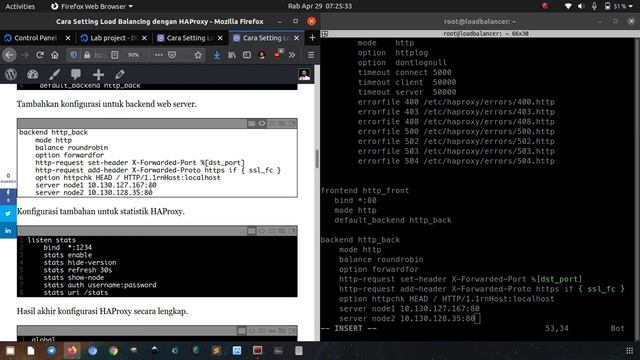This screenshot has width=640, height=360.
Task: Open Sublime Text from dock
Action: pyautogui.click(x=216, y=350)
